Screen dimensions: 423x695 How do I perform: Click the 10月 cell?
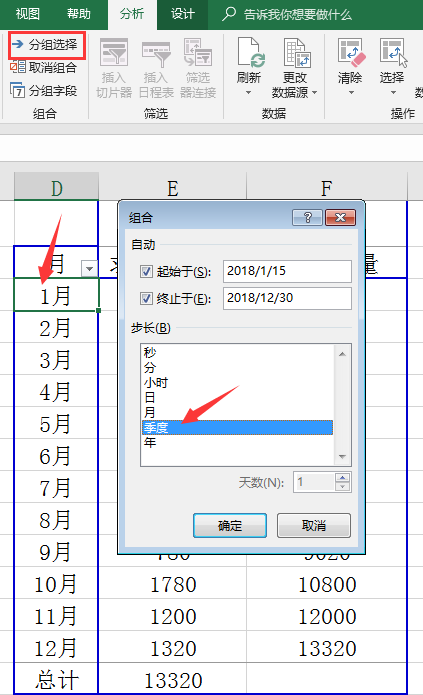pos(56,583)
